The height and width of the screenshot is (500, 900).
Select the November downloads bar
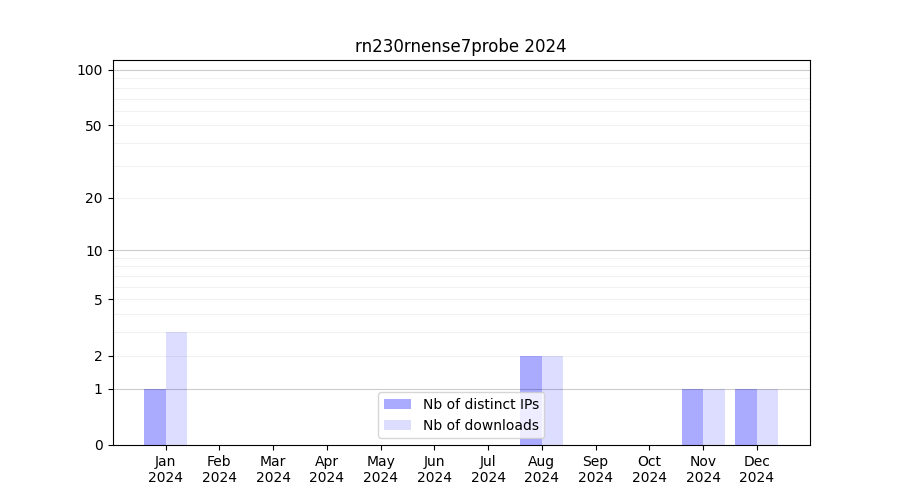(714, 417)
